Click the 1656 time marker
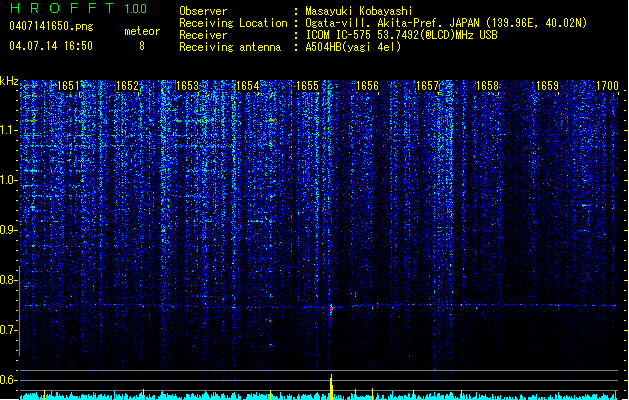 367,86
